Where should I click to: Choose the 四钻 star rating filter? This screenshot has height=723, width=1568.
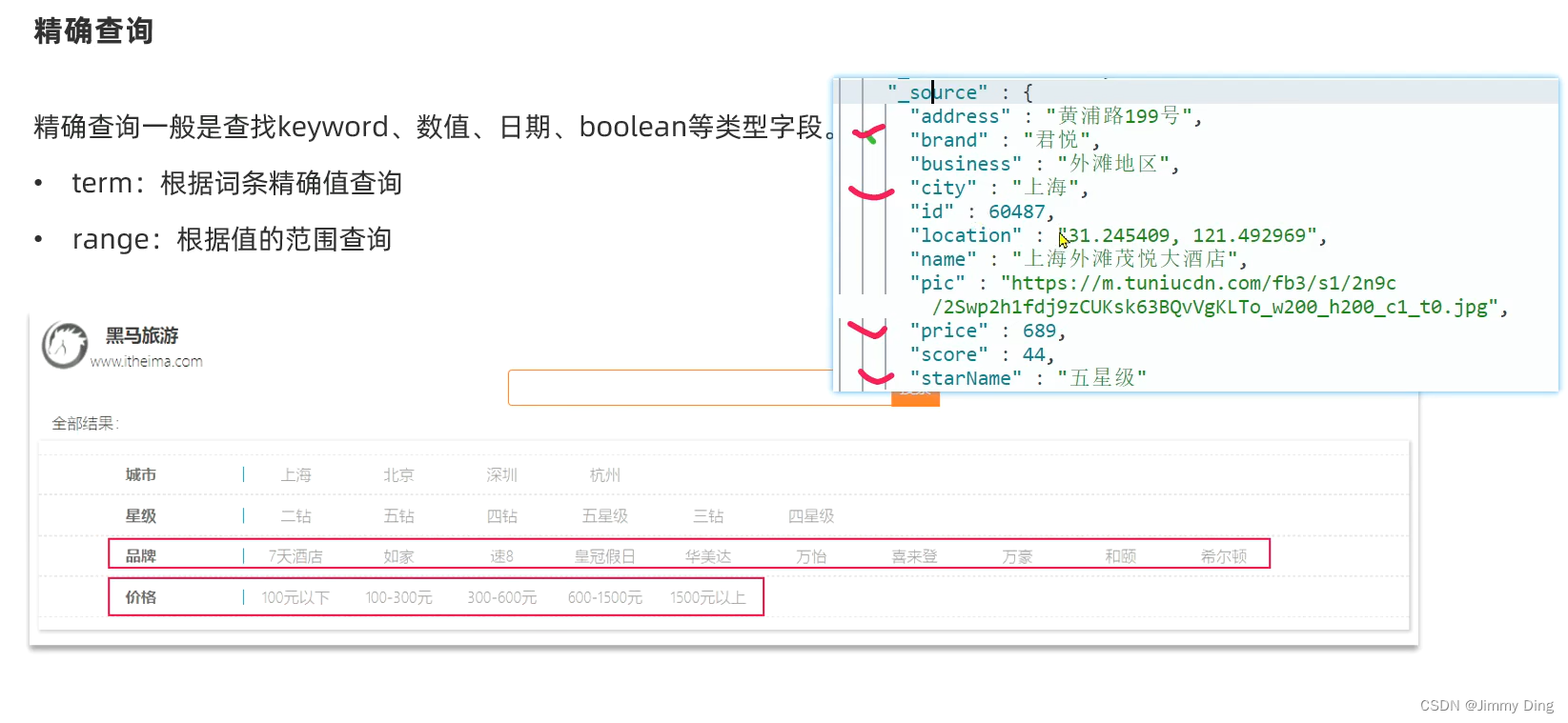(x=501, y=515)
